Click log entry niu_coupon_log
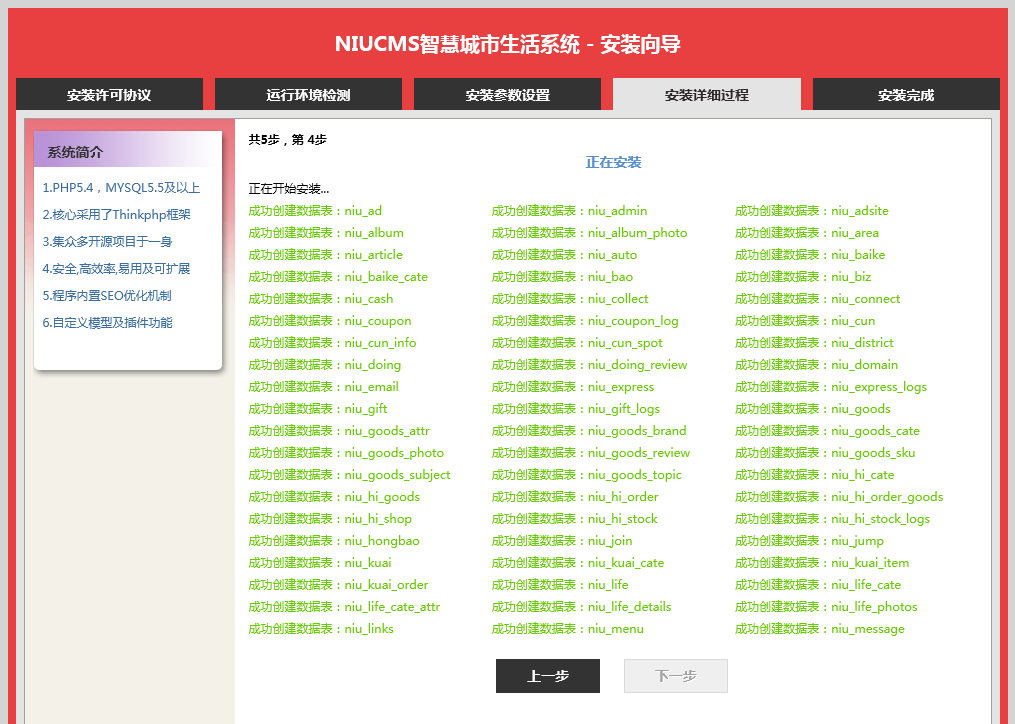 coord(585,321)
